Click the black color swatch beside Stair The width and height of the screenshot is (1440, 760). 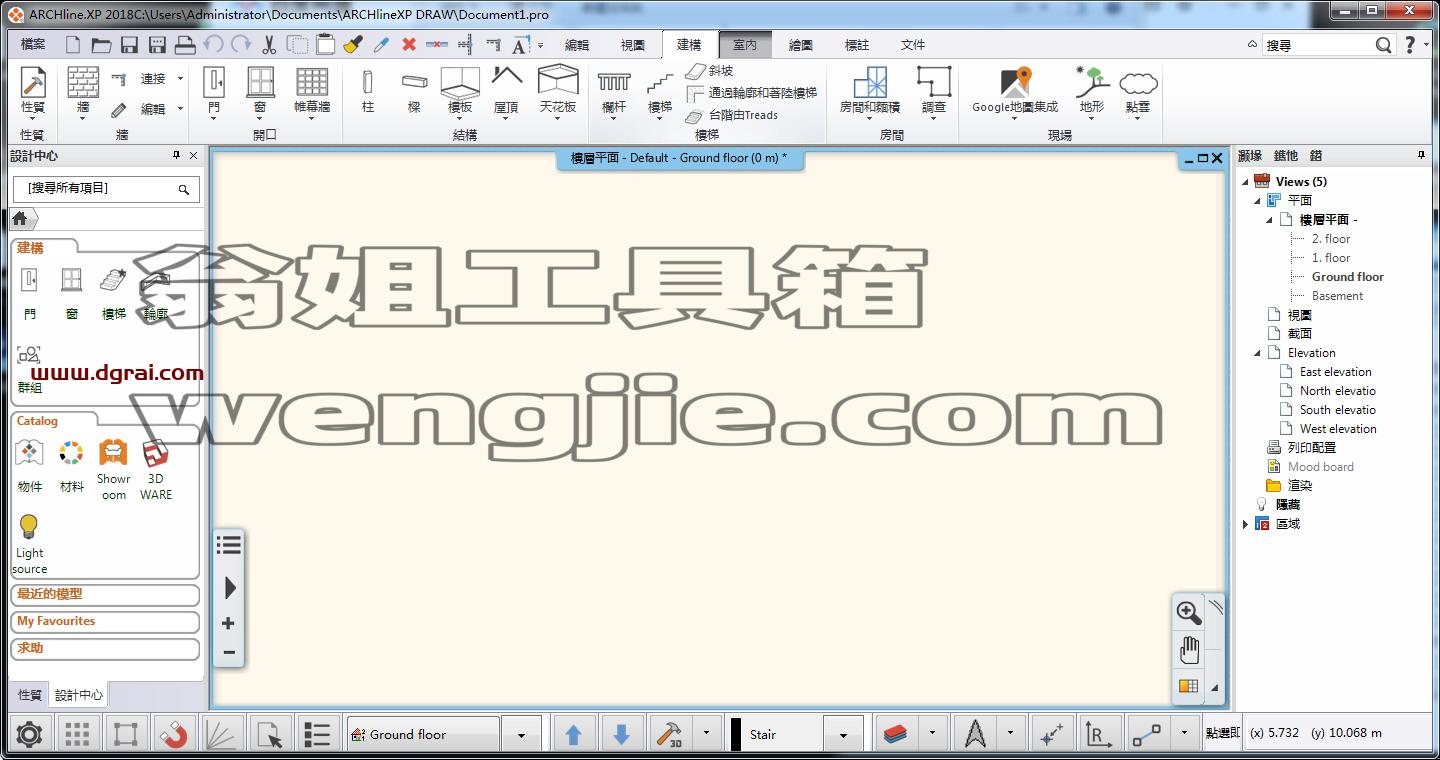(736, 735)
